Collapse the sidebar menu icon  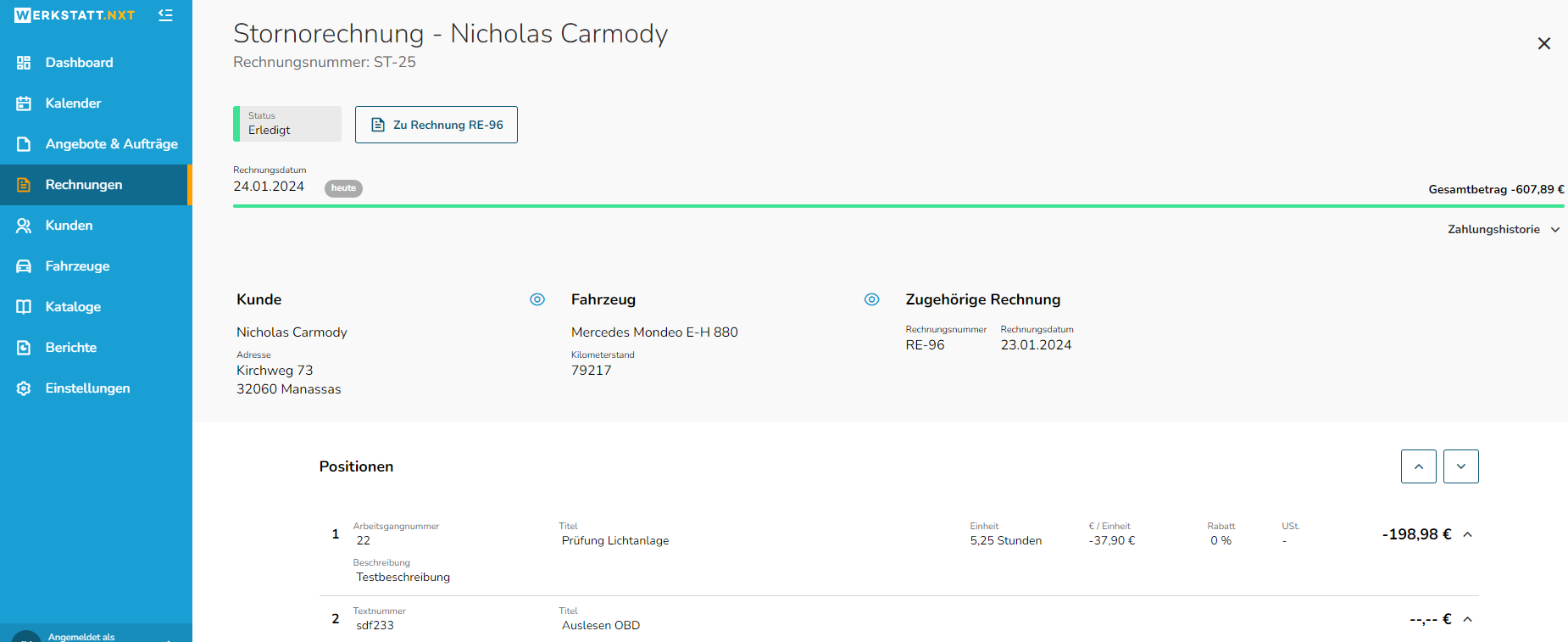click(165, 15)
